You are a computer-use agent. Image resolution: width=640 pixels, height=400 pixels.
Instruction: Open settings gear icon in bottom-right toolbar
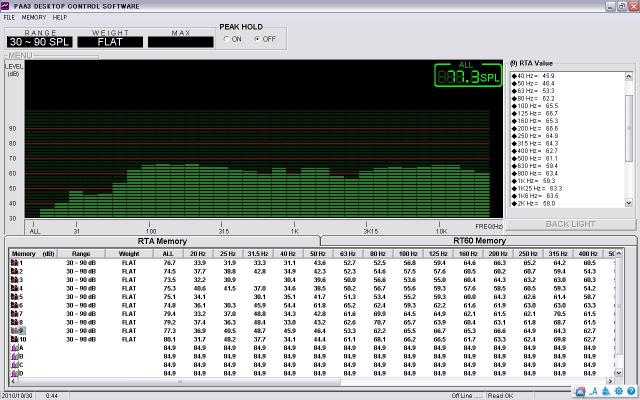tap(619, 391)
